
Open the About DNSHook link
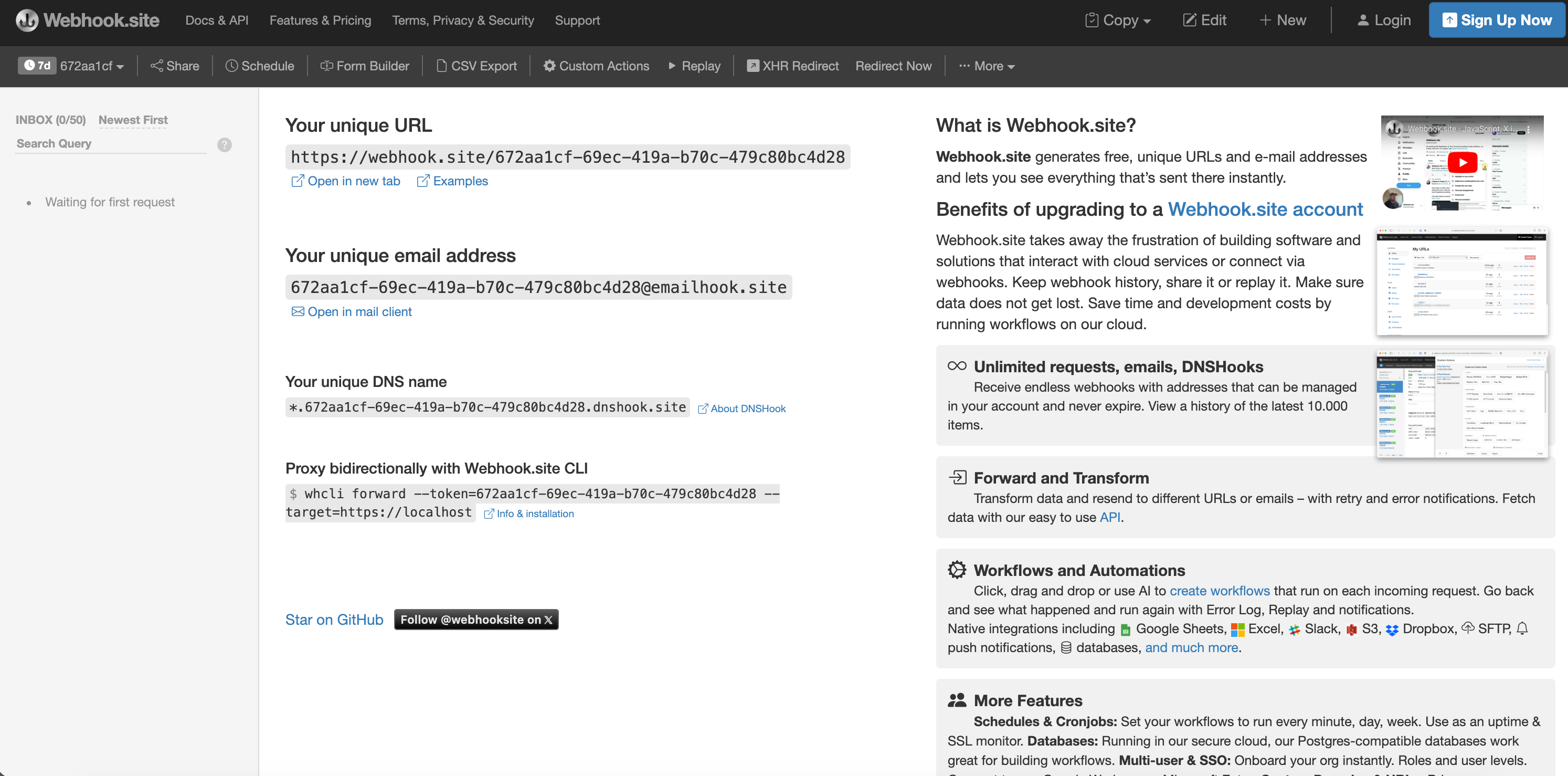tap(741, 408)
